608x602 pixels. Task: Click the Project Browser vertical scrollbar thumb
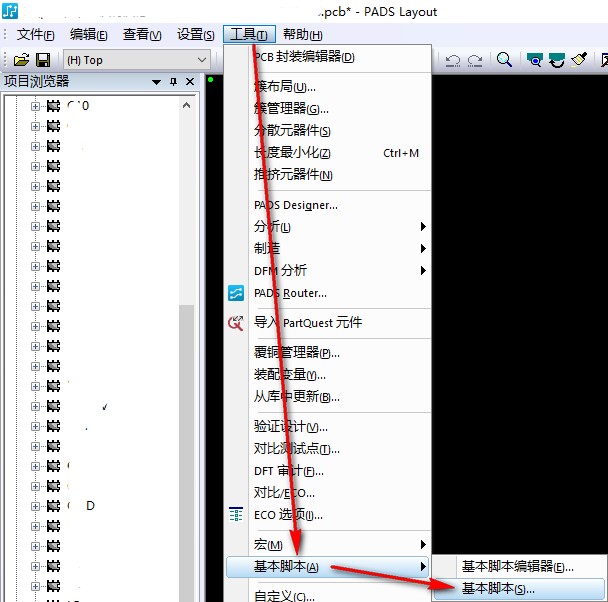pyautogui.click(x=187, y=453)
